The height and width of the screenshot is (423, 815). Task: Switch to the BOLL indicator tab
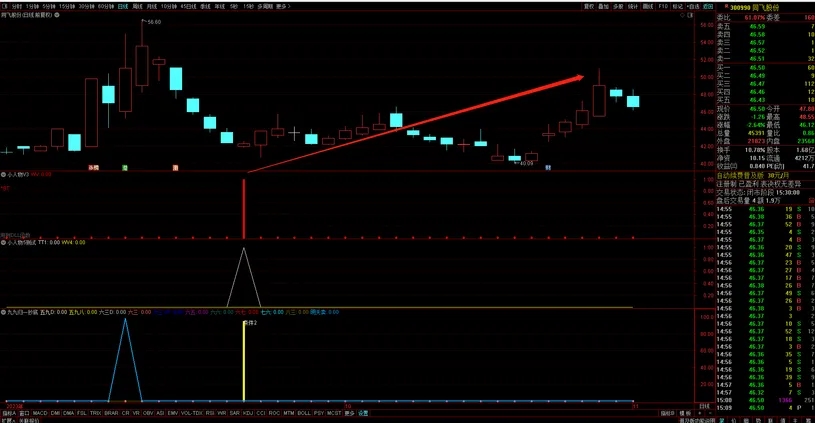click(x=303, y=412)
